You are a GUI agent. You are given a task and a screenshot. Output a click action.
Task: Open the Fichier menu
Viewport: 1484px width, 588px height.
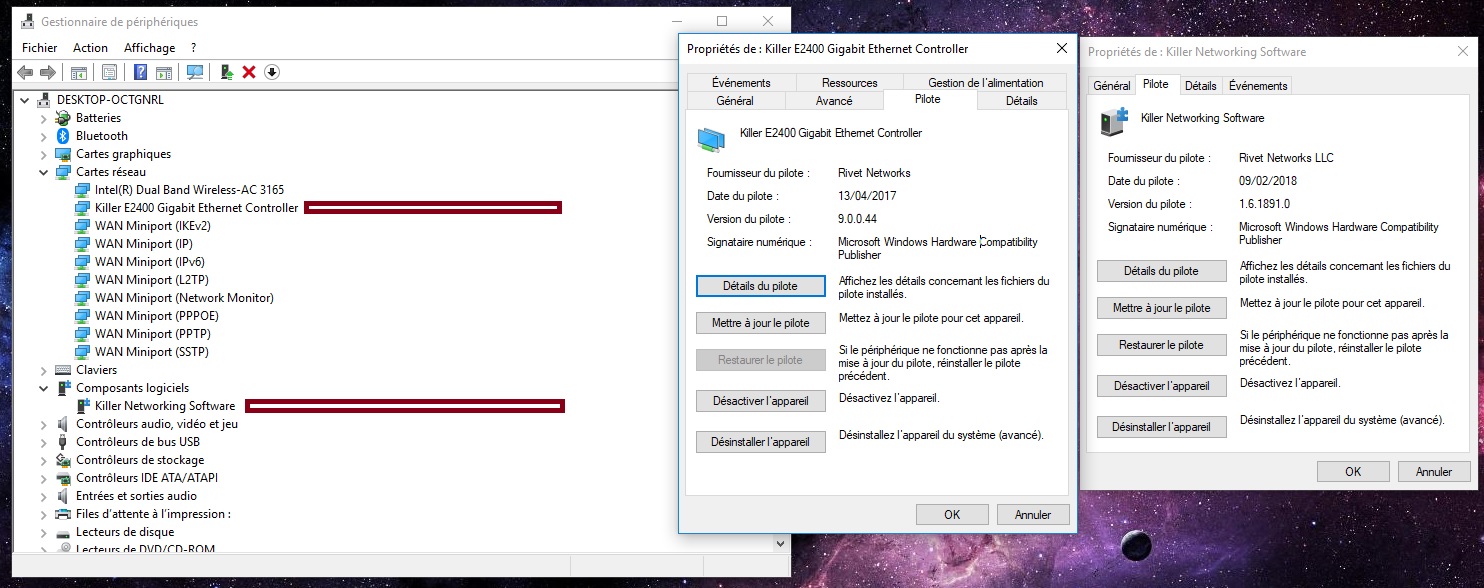[40, 48]
